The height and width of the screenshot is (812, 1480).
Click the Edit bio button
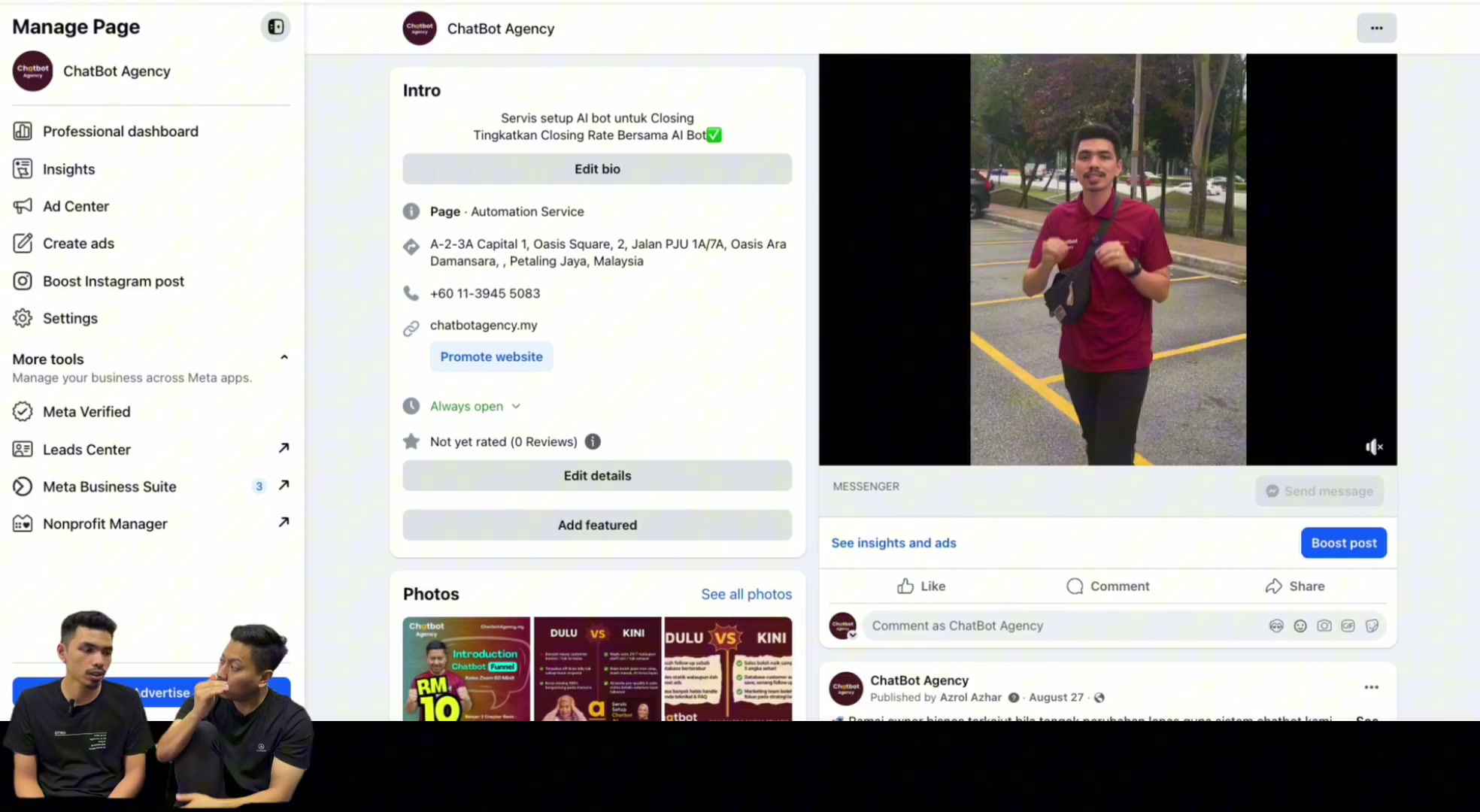tap(597, 169)
